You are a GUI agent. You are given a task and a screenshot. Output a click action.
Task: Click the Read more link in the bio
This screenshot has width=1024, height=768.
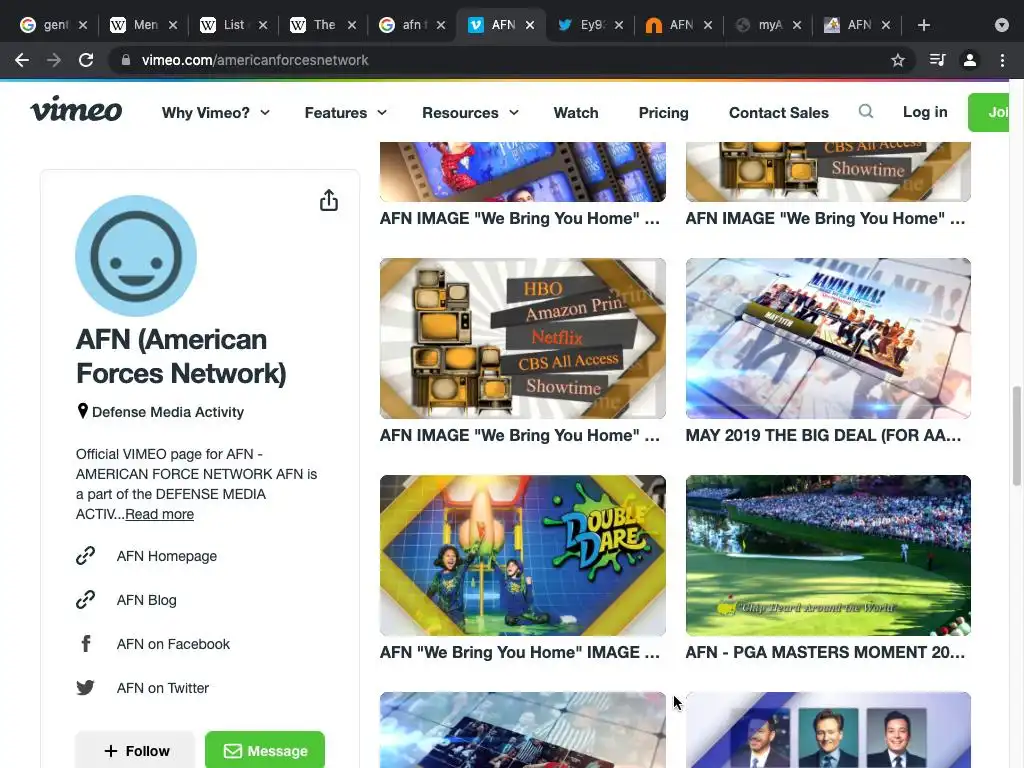[159, 514]
